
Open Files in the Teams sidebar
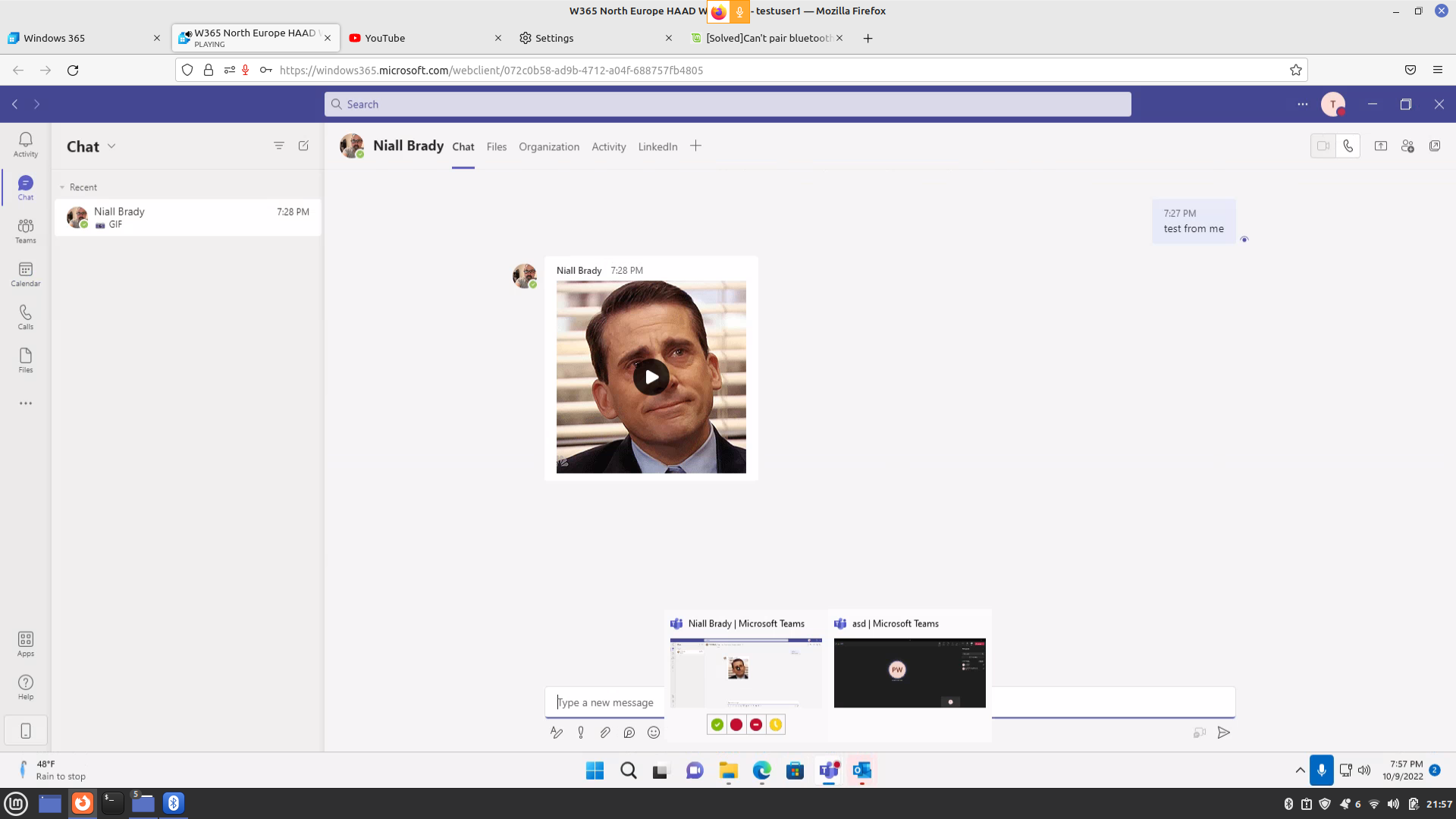[26, 360]
